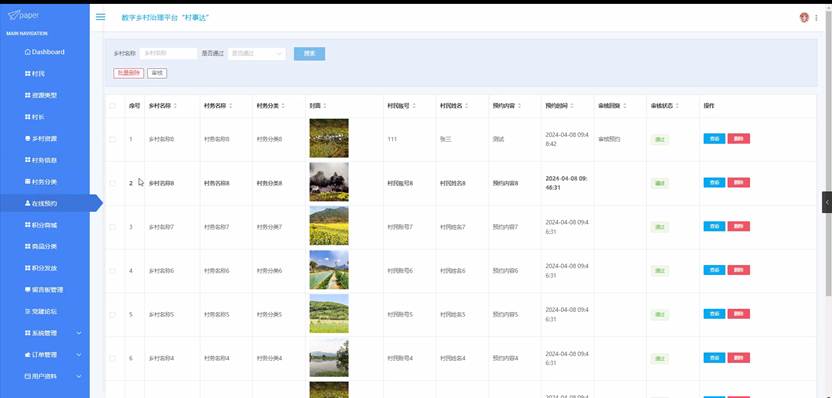The width and height of the screenshot is (832, 398).
Task: Click the blue search button
Action: pyautogui.click(x=309, y=54)
